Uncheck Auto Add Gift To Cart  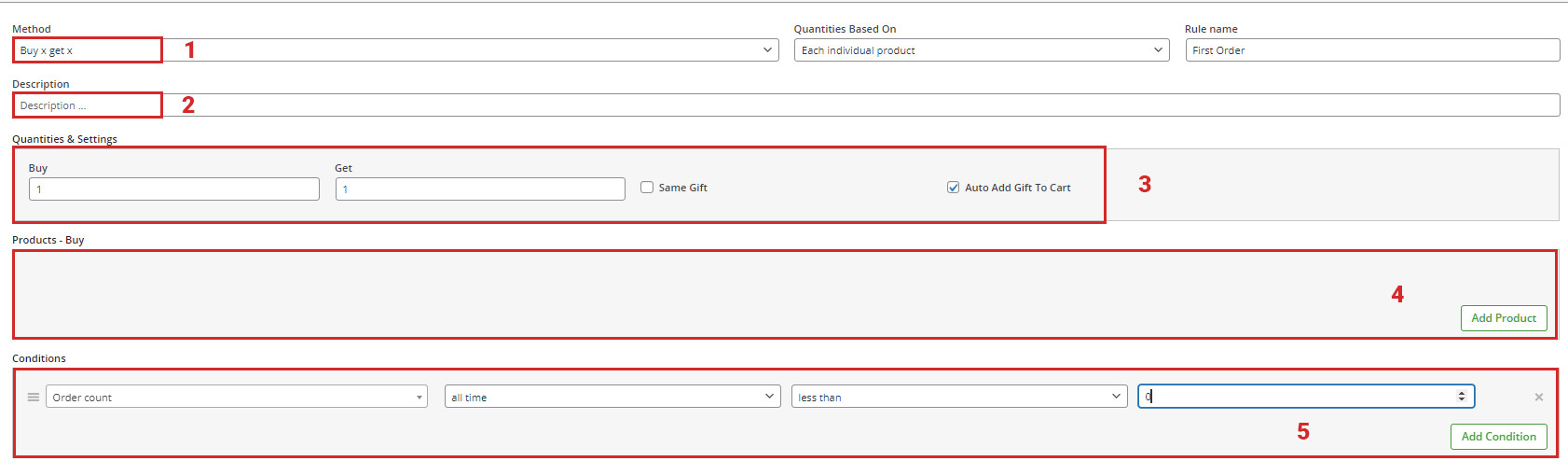pos(953,188)
